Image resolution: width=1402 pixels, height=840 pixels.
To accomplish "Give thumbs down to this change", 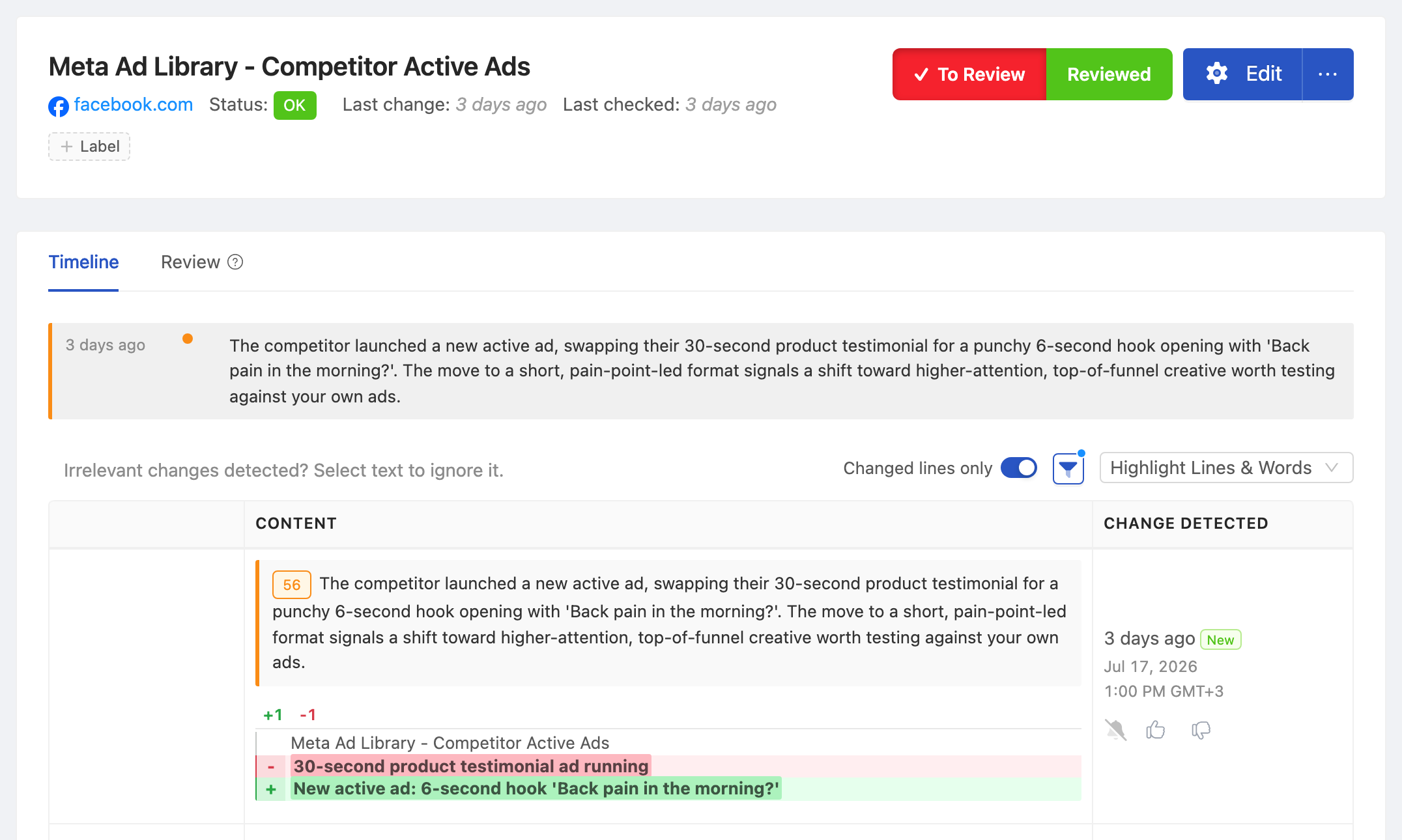I will [x=1201, y=731].
